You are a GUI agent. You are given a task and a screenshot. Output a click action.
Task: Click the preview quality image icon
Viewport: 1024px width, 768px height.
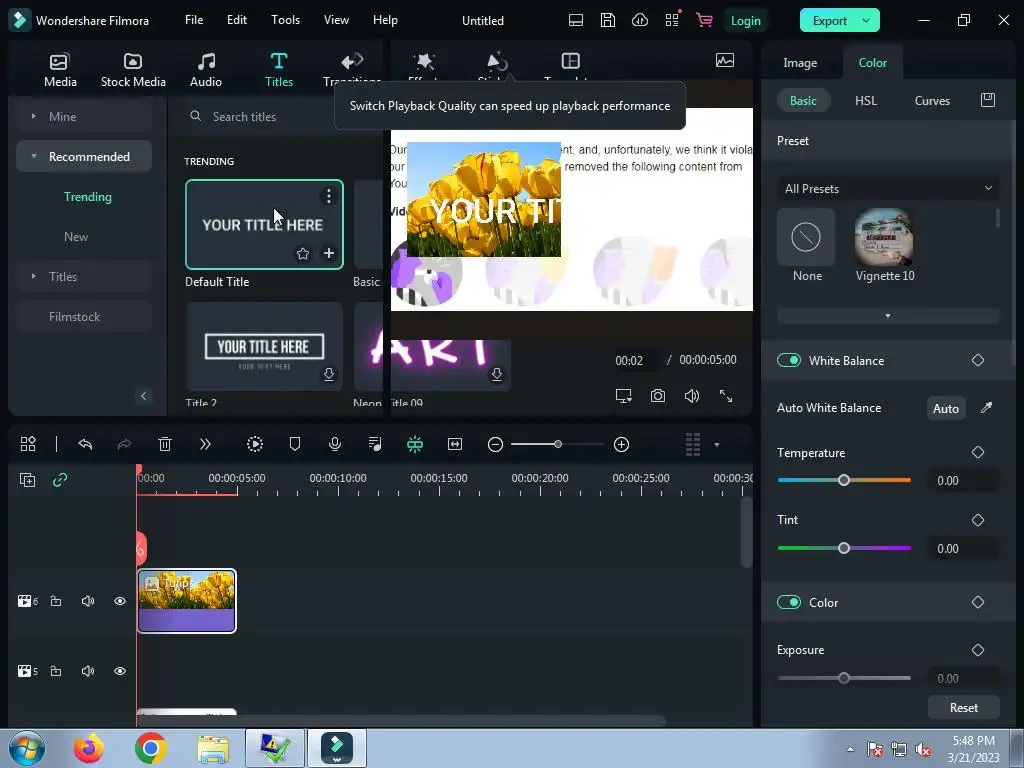[x=724, y=61]
